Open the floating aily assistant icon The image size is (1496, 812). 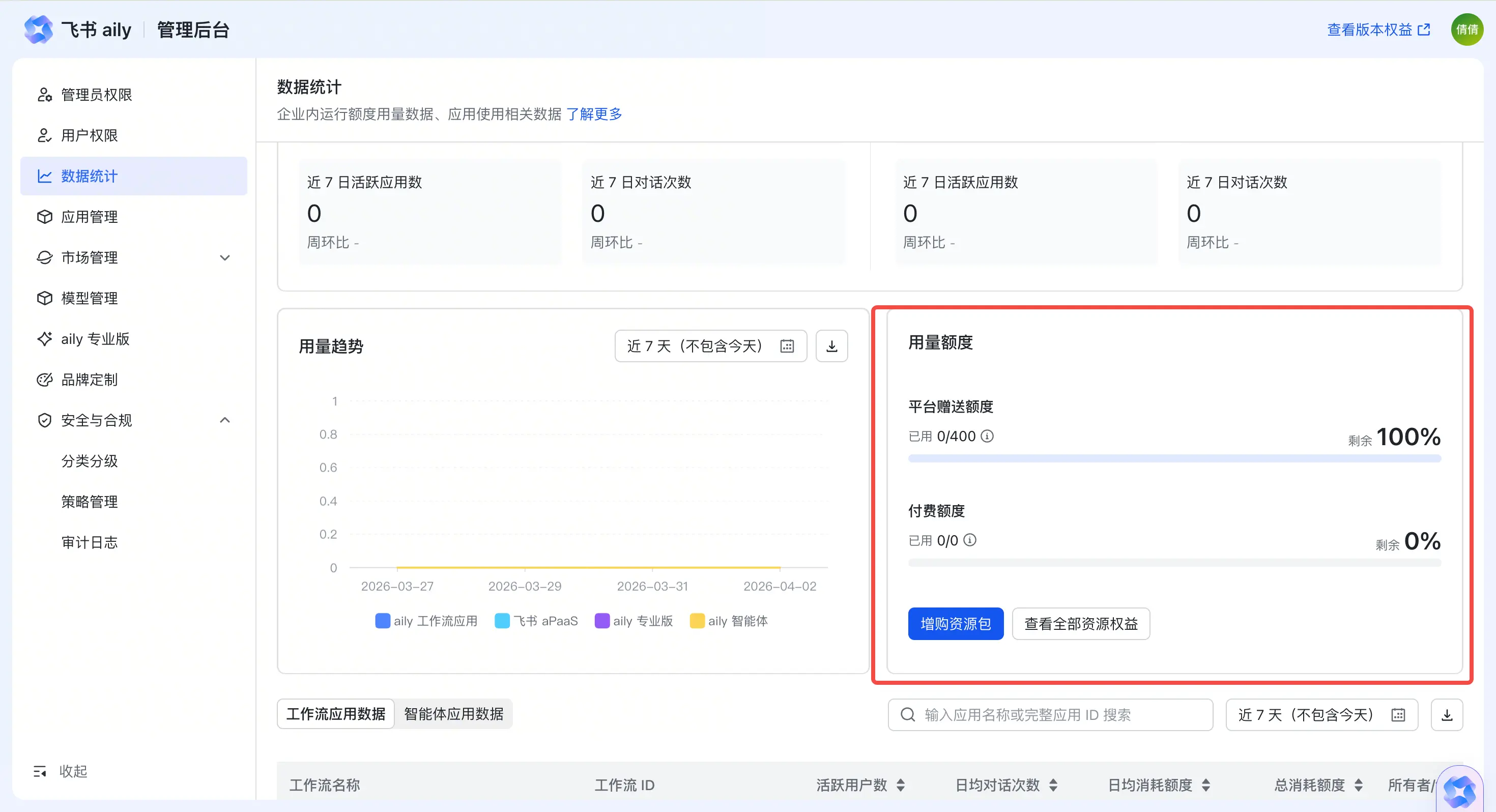point(1459,791)
